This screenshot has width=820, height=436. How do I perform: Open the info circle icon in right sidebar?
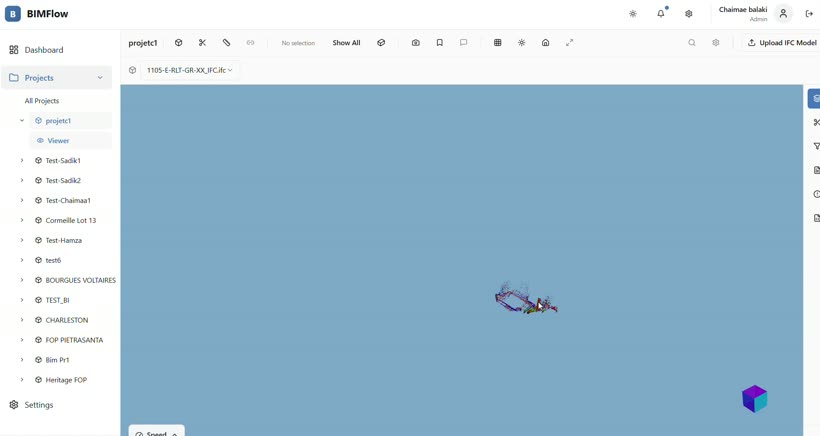(x=816, y=194)
